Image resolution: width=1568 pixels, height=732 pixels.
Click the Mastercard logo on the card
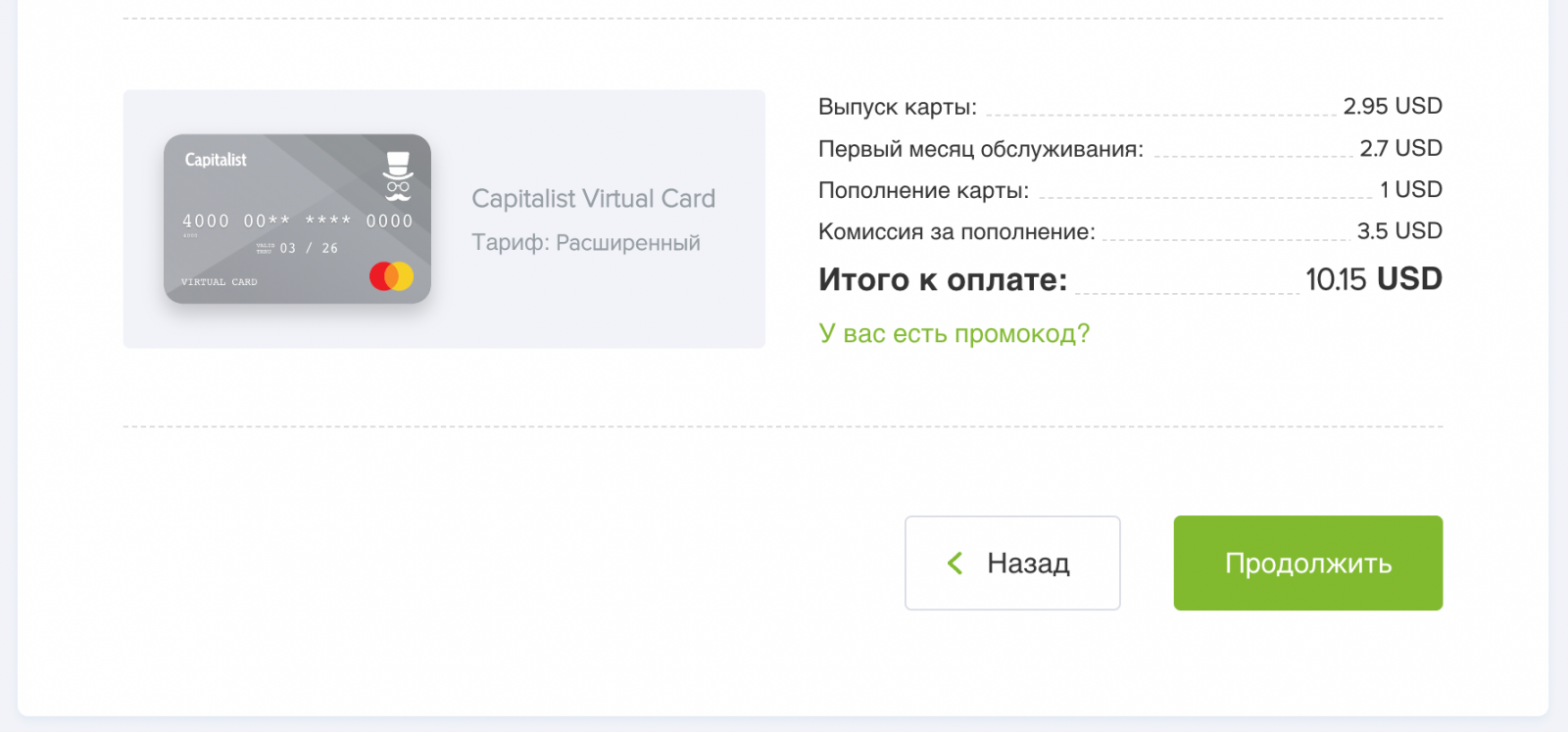(391, 276)
